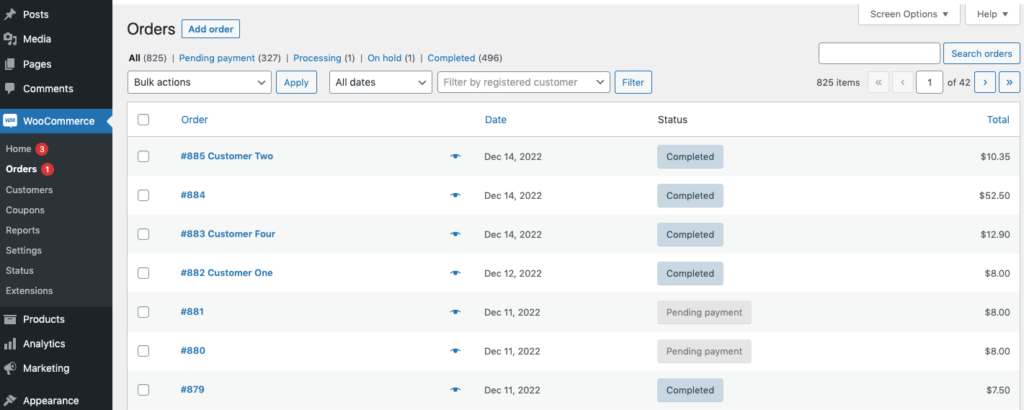This screenshot has height=410, width=1024.
Task: Click Apply for bulk actions
Action: (x=296, y=82)
